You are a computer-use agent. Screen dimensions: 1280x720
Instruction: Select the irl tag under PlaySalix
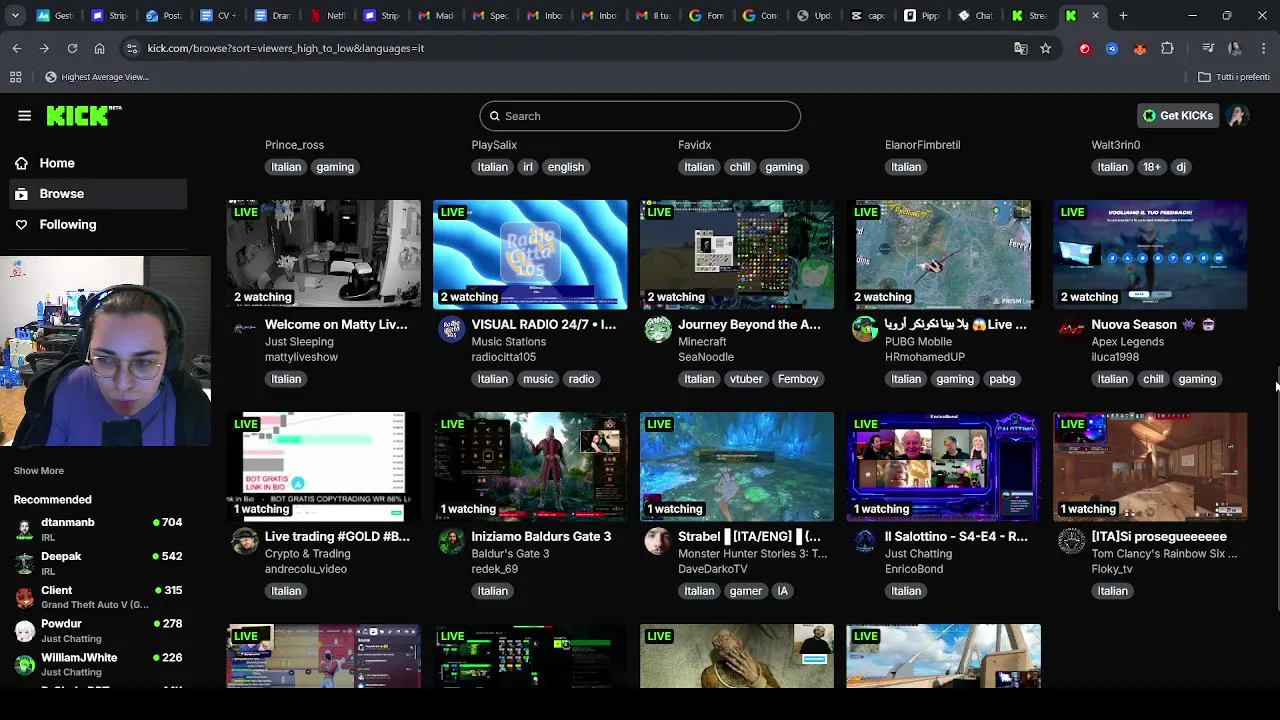(x=528, y=167)
